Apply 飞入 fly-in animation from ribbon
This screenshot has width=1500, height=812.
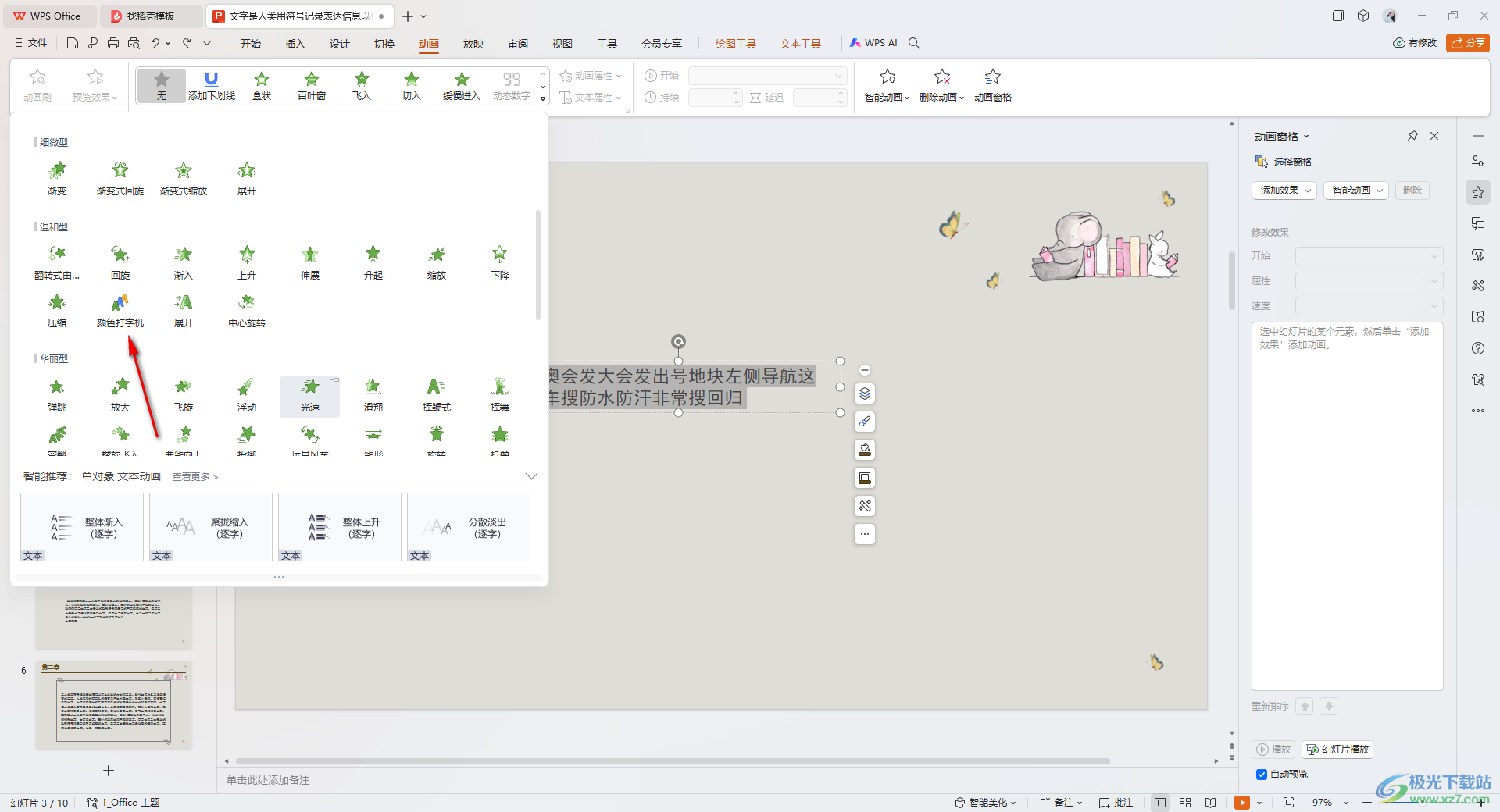(362, 86)
